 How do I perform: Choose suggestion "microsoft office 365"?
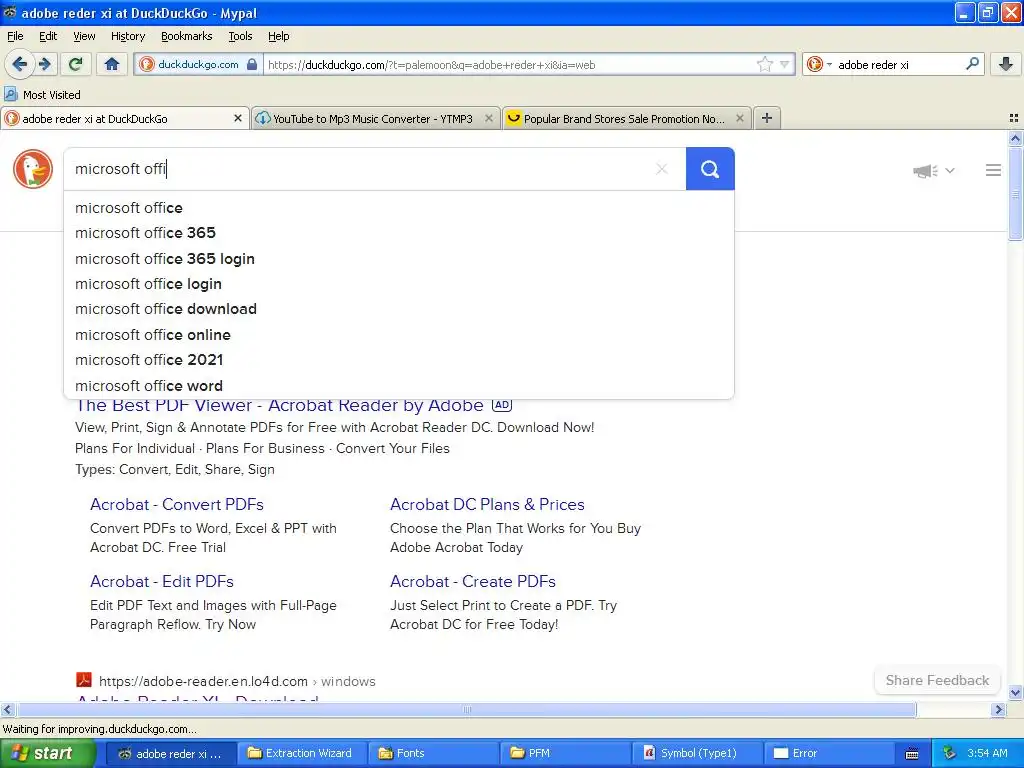(398, 233)
